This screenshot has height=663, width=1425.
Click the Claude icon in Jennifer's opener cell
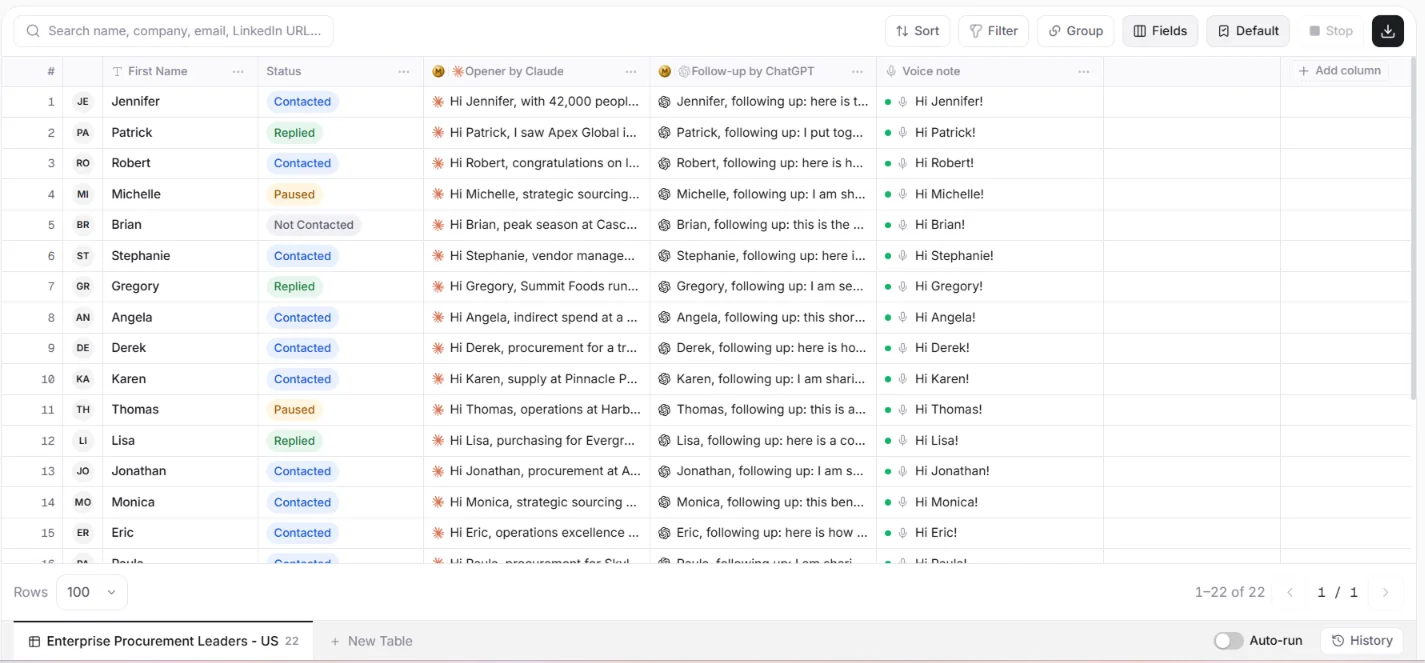438,102
